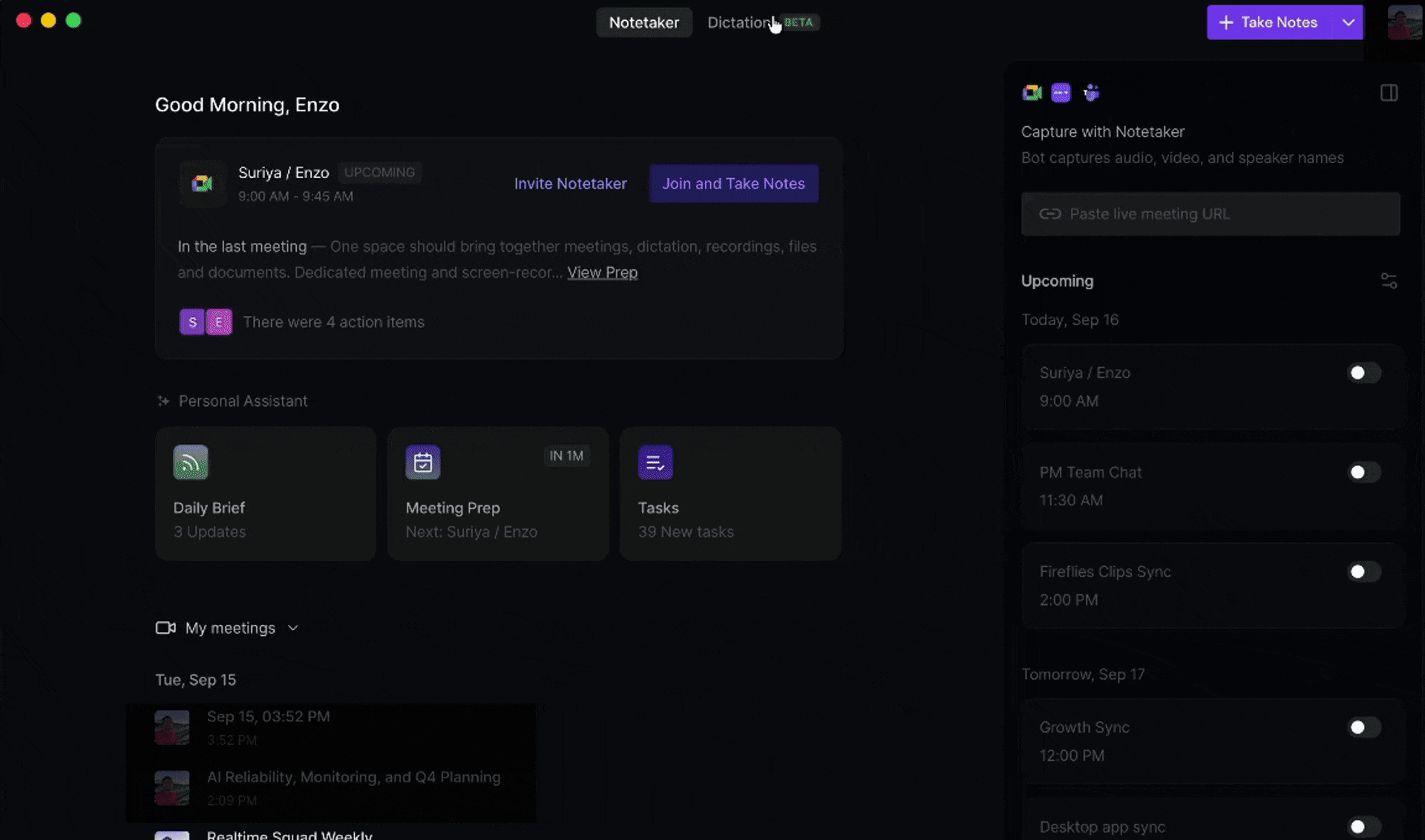The height and width of the screenshot is (840, 1425).
Task: Click the E participant avatar
Action: pos(219,322)
